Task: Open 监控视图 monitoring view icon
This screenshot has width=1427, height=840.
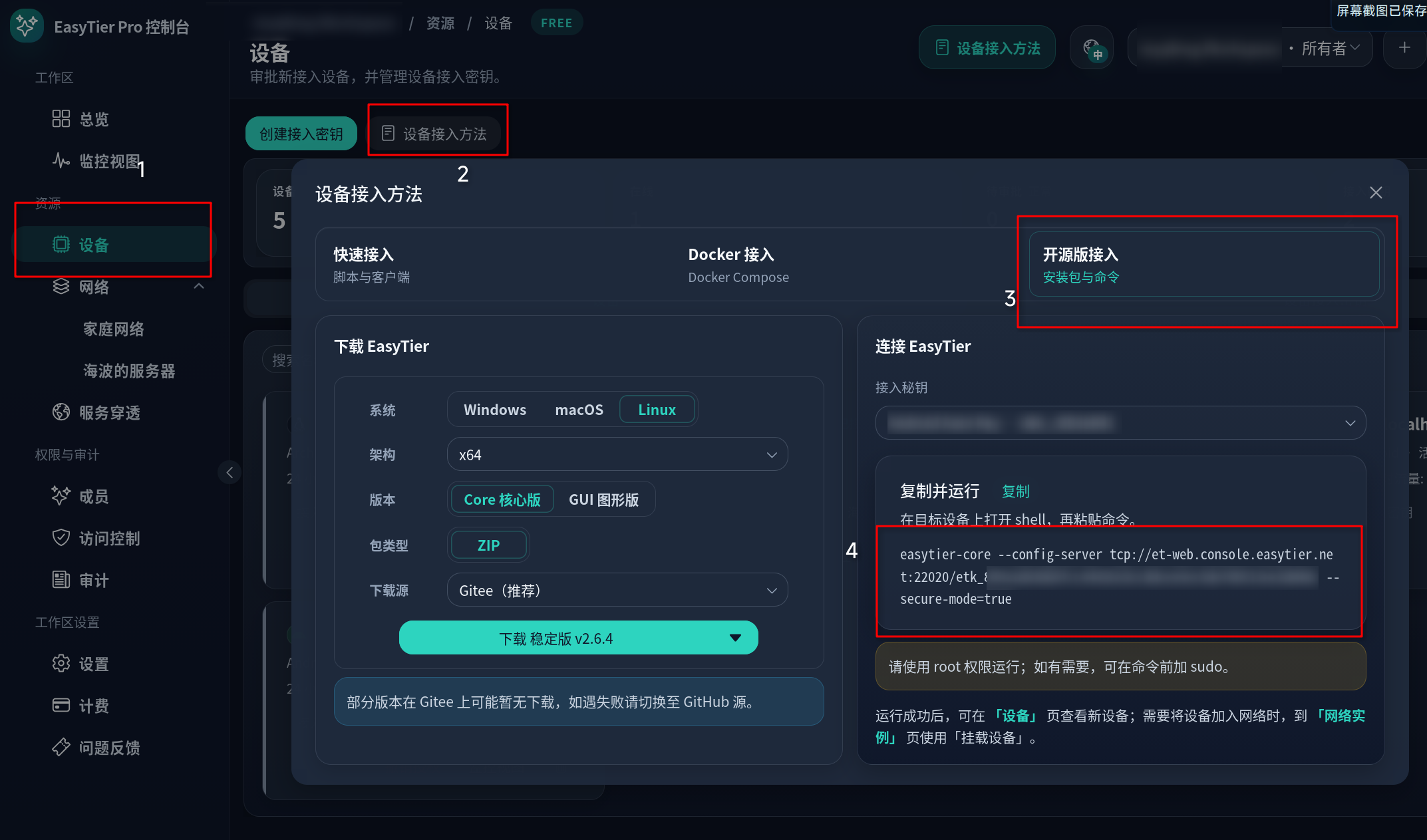Action: [61, 161]
